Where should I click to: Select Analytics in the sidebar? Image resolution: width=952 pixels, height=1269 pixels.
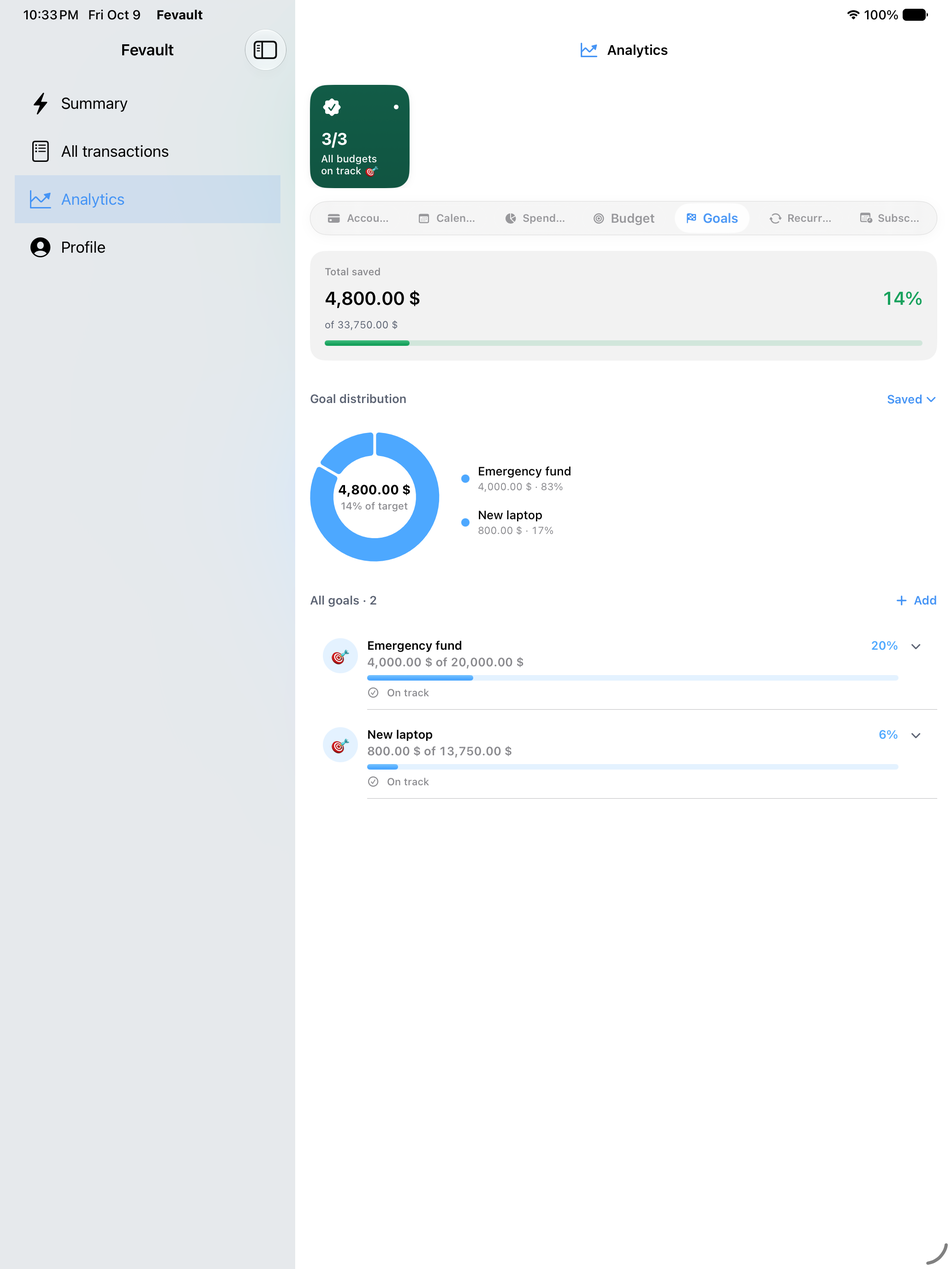(147, 199)
